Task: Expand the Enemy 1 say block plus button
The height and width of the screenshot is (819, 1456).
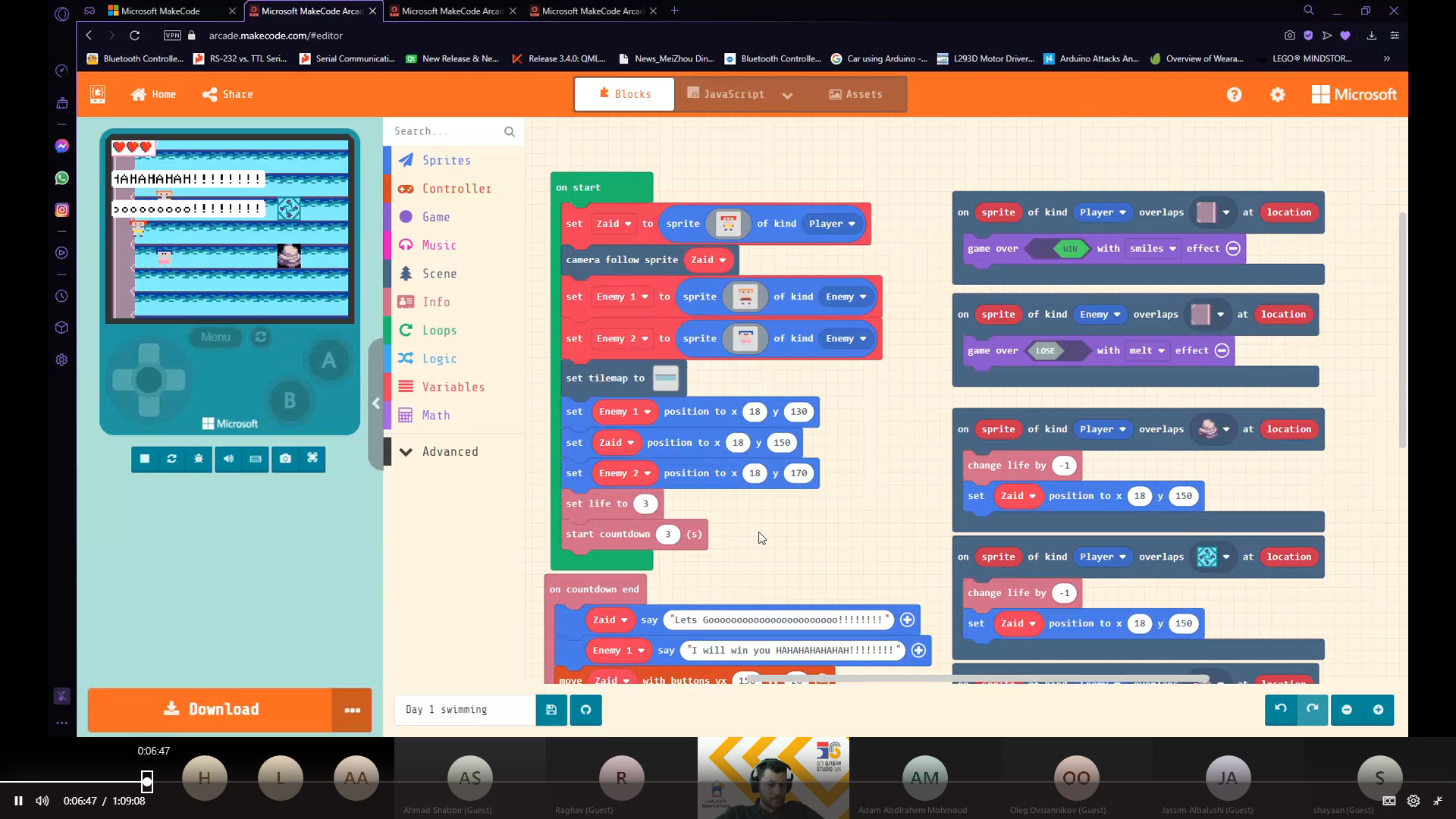Action: (x=918, y=651)
